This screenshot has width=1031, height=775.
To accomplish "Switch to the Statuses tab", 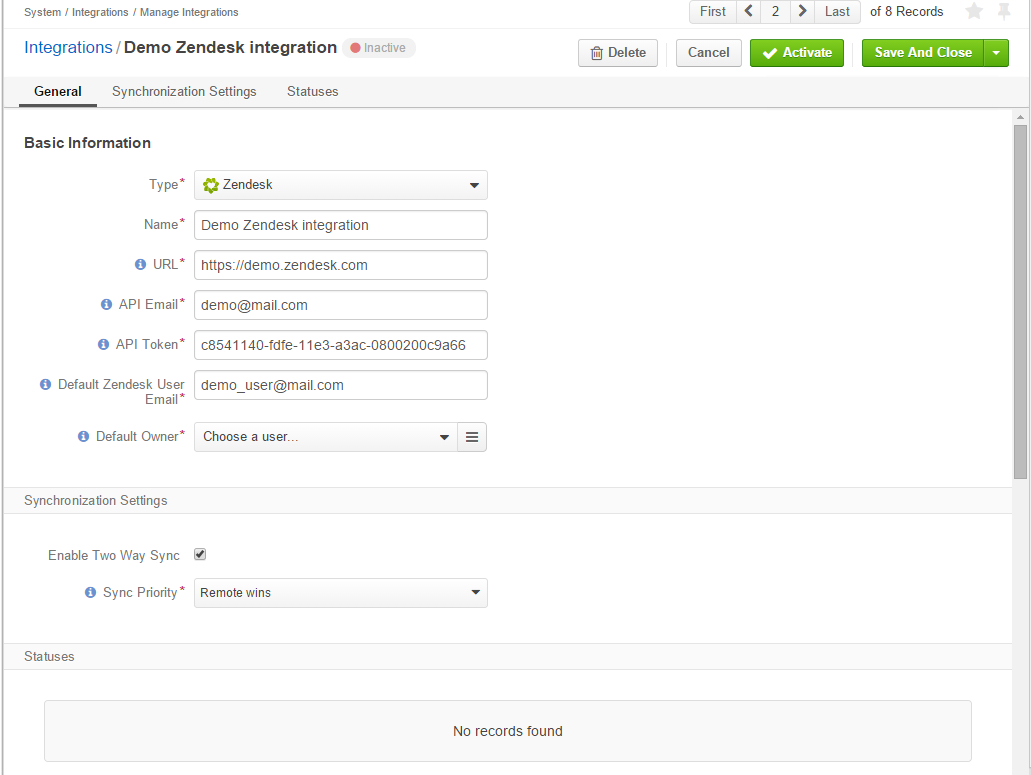I will click(312, 91).
